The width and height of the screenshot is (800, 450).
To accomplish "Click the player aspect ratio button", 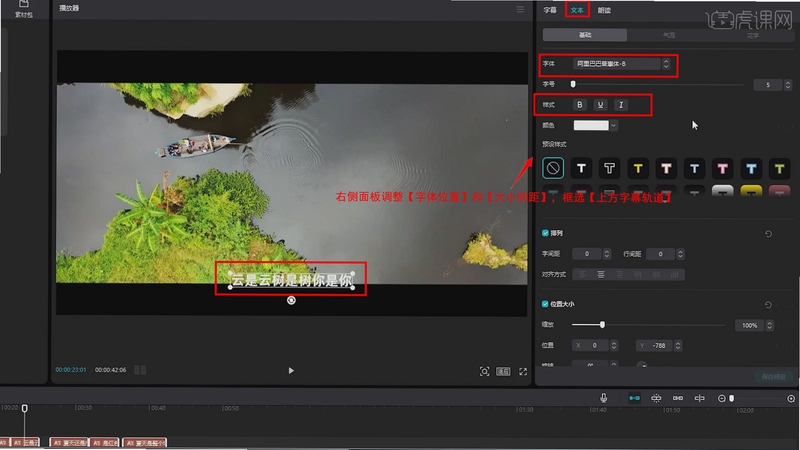I will 503,371.
